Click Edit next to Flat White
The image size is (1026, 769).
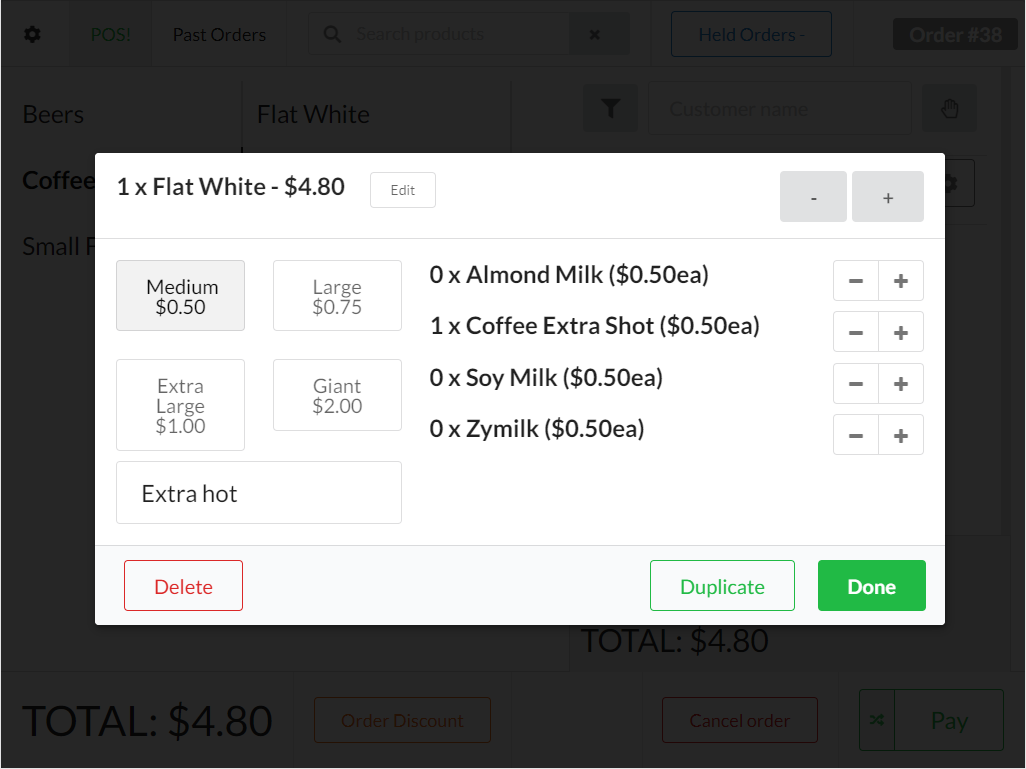click(x=403, y=190)
